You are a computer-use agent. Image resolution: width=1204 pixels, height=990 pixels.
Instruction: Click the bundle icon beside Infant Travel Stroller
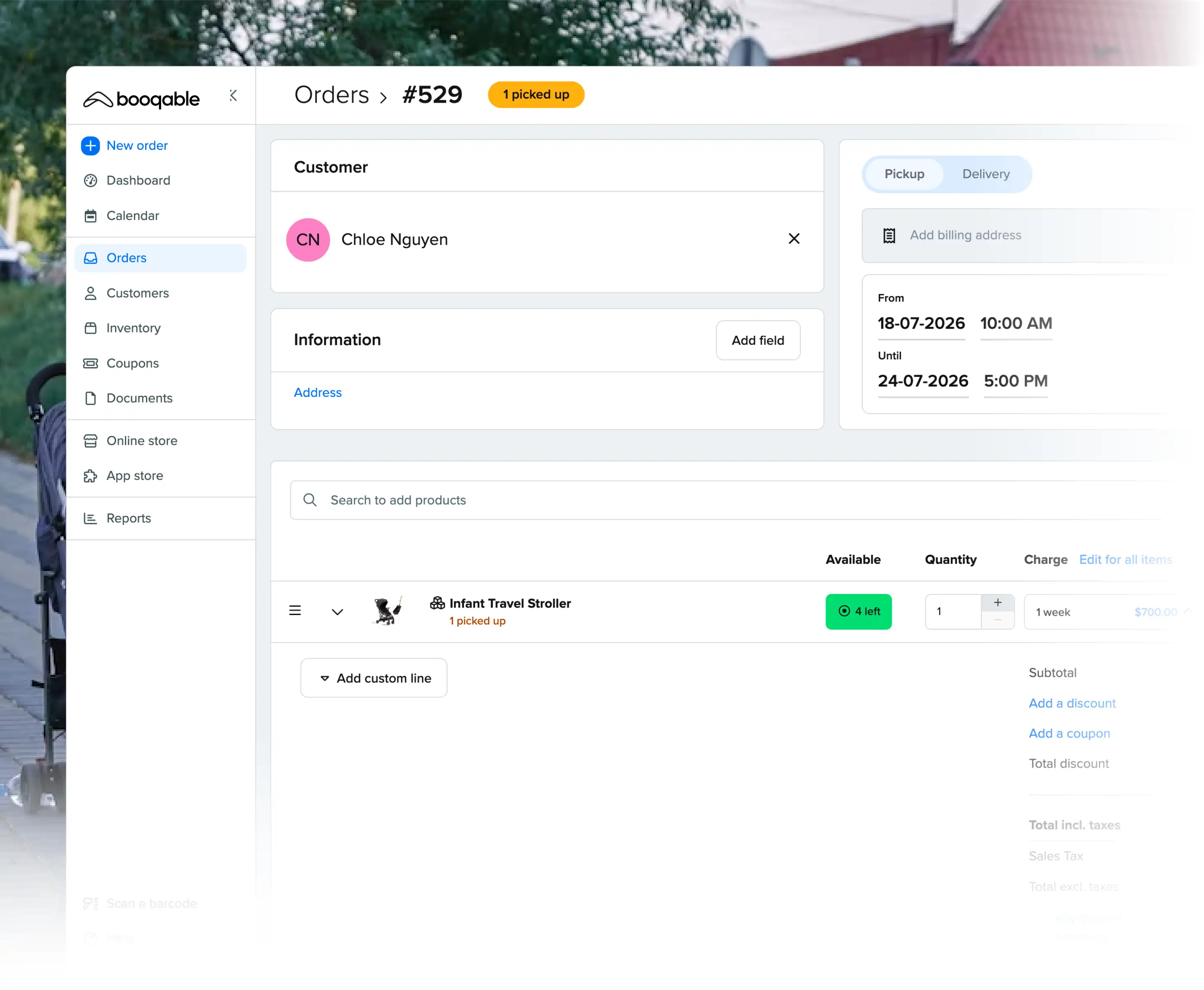point(437,603)
